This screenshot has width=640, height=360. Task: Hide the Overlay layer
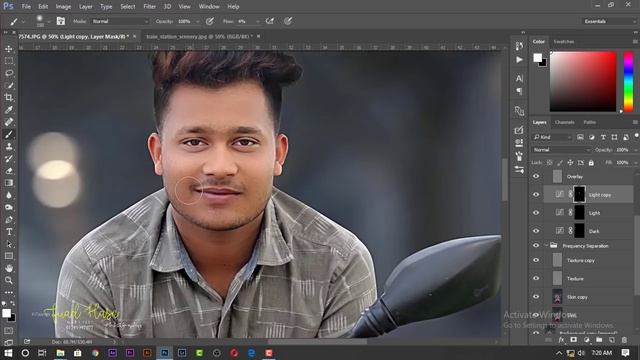click(x=536, y=176)
